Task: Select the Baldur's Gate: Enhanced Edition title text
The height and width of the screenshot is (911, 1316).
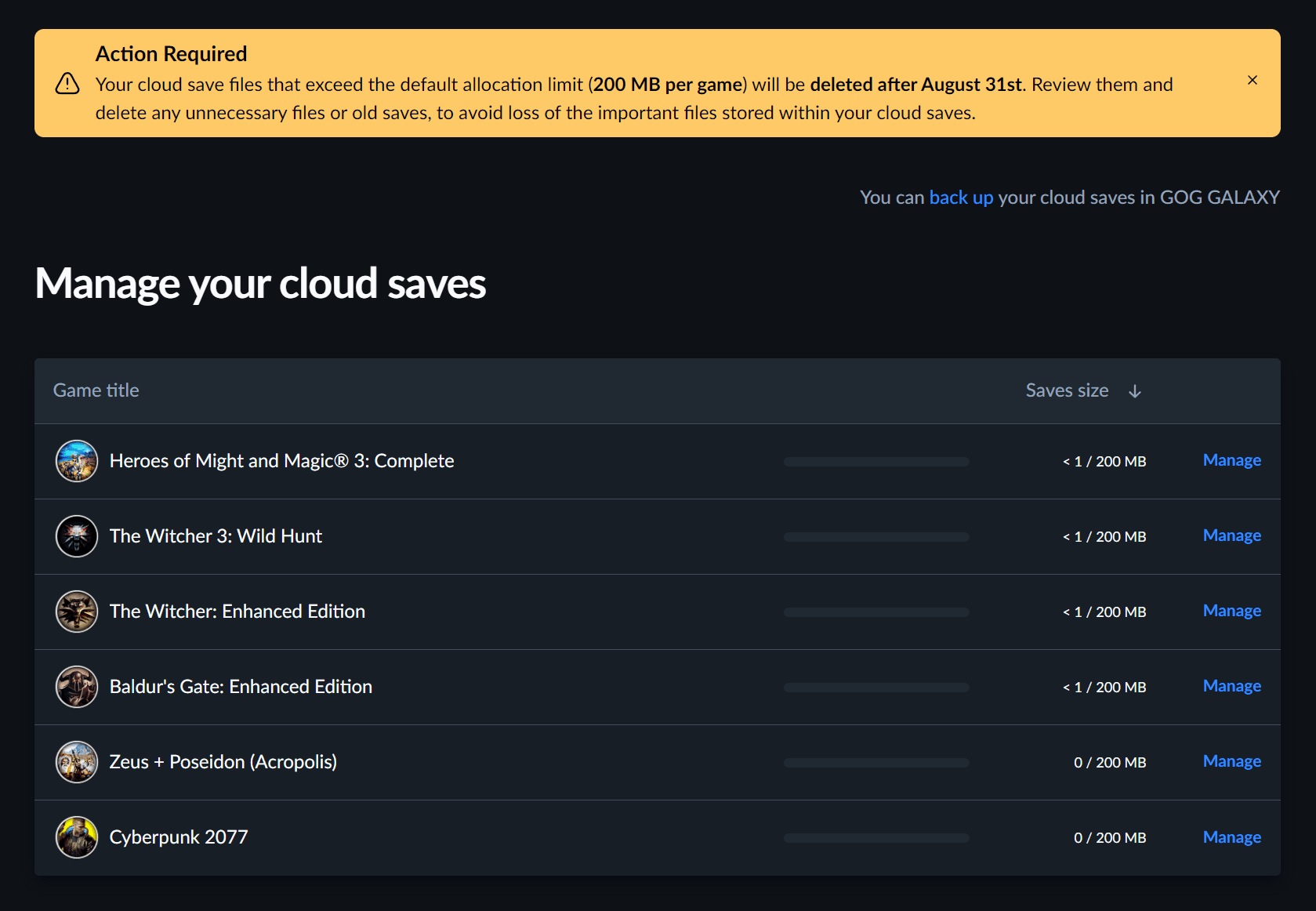Action: tap(241, 687)
